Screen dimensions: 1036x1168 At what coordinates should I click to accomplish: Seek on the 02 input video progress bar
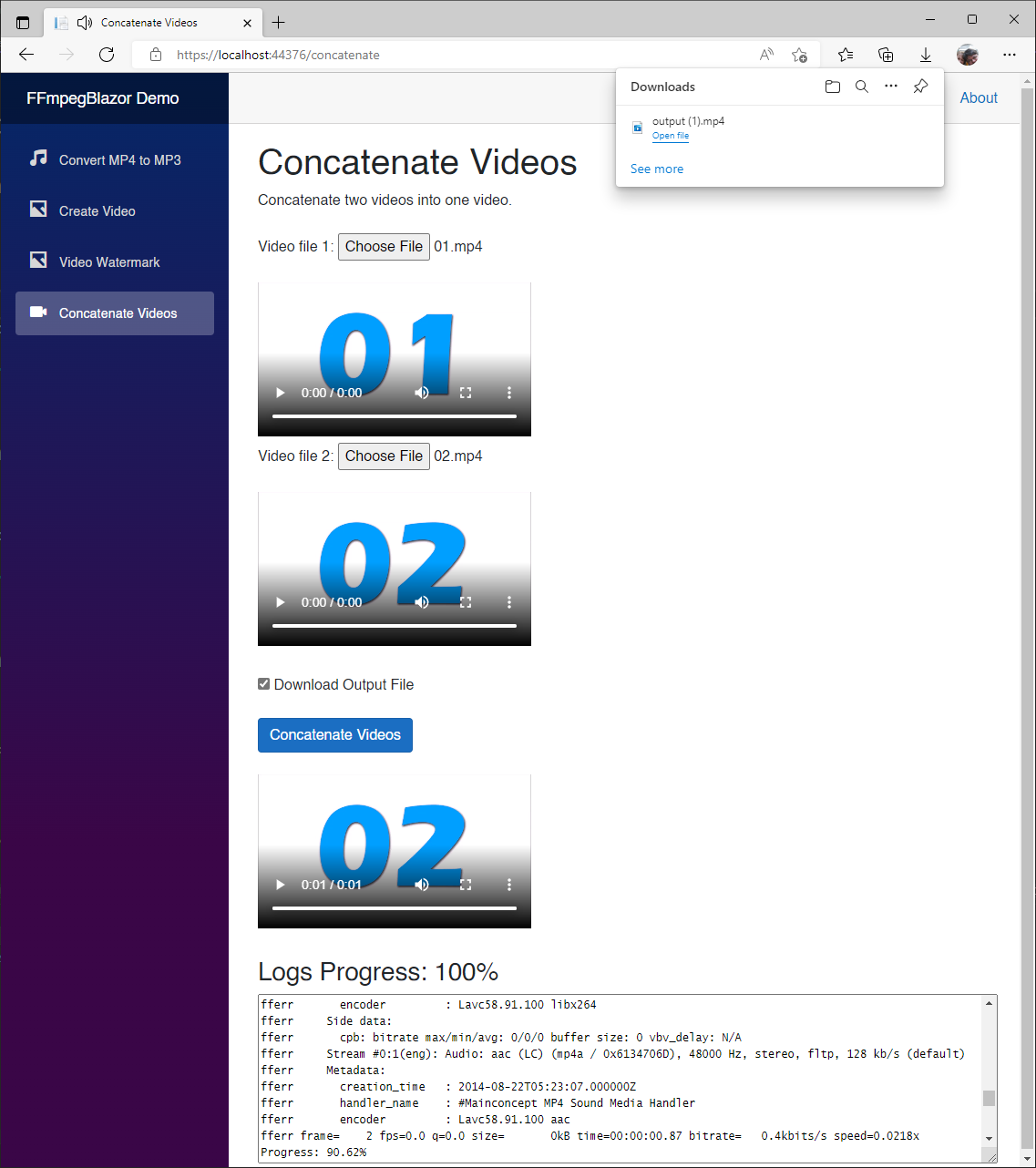395,626
